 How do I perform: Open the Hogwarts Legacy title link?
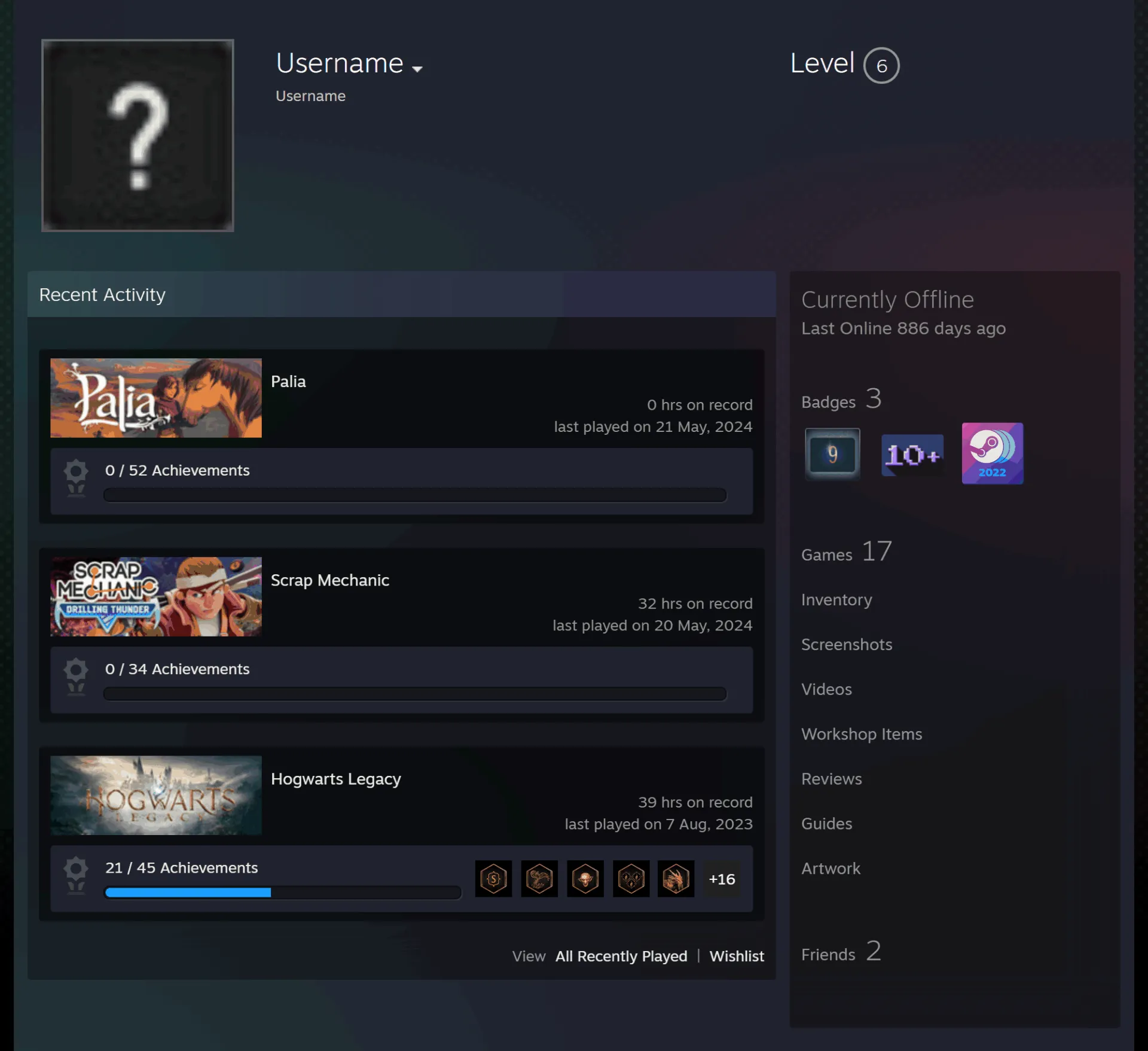(336, 779)
